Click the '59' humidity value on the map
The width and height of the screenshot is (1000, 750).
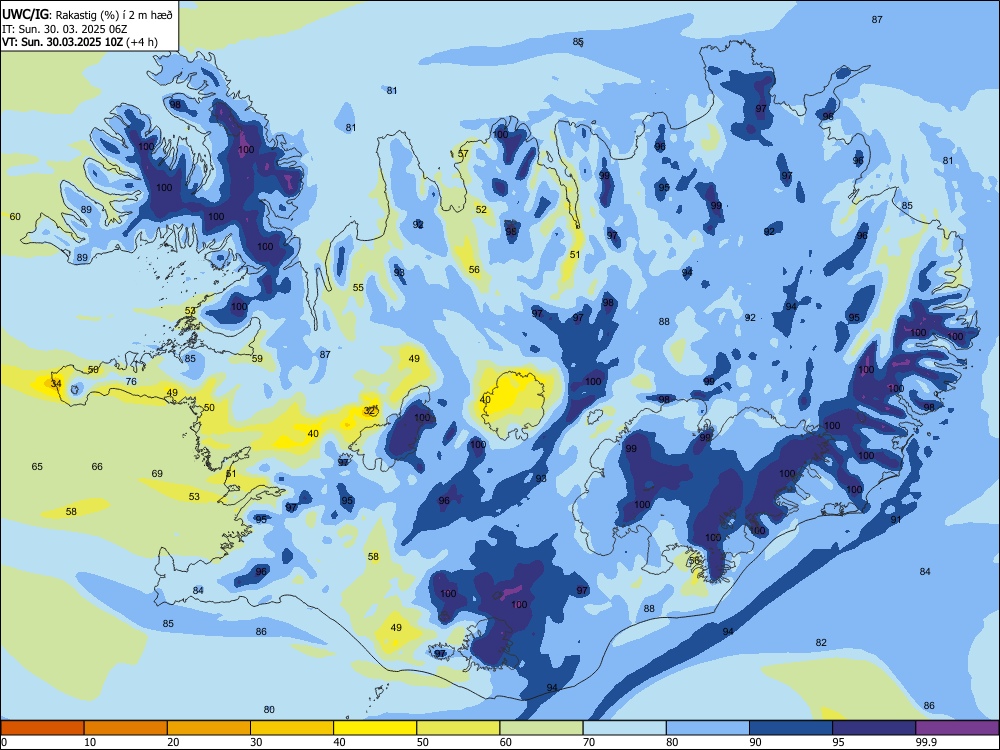pyautogui.click(x=257, y=358)
